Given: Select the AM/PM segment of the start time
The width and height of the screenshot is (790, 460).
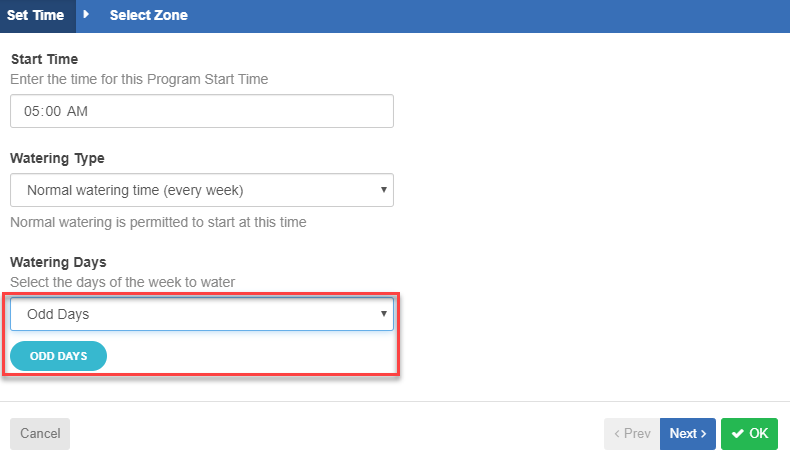Looking at the screenshot, I should pos(77,111).
